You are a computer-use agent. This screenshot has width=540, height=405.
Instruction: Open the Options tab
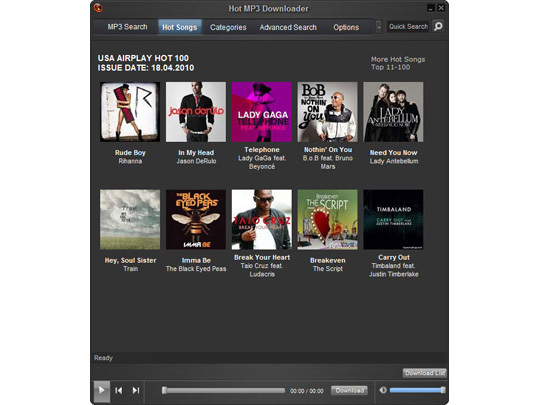coord(346,27)
